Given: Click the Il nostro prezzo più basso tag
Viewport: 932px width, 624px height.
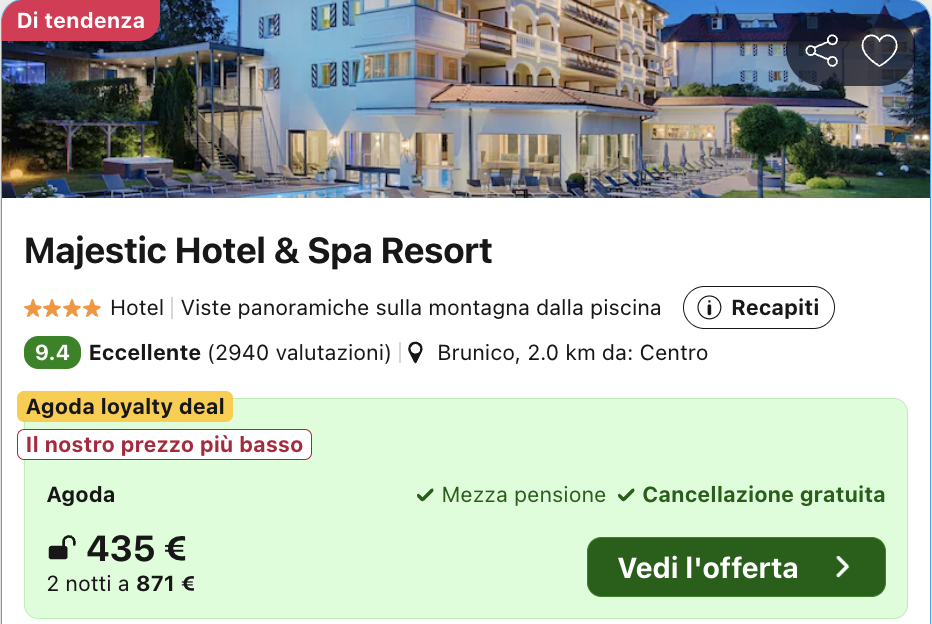Looking at the screenshot, I should tap(165, 445).
